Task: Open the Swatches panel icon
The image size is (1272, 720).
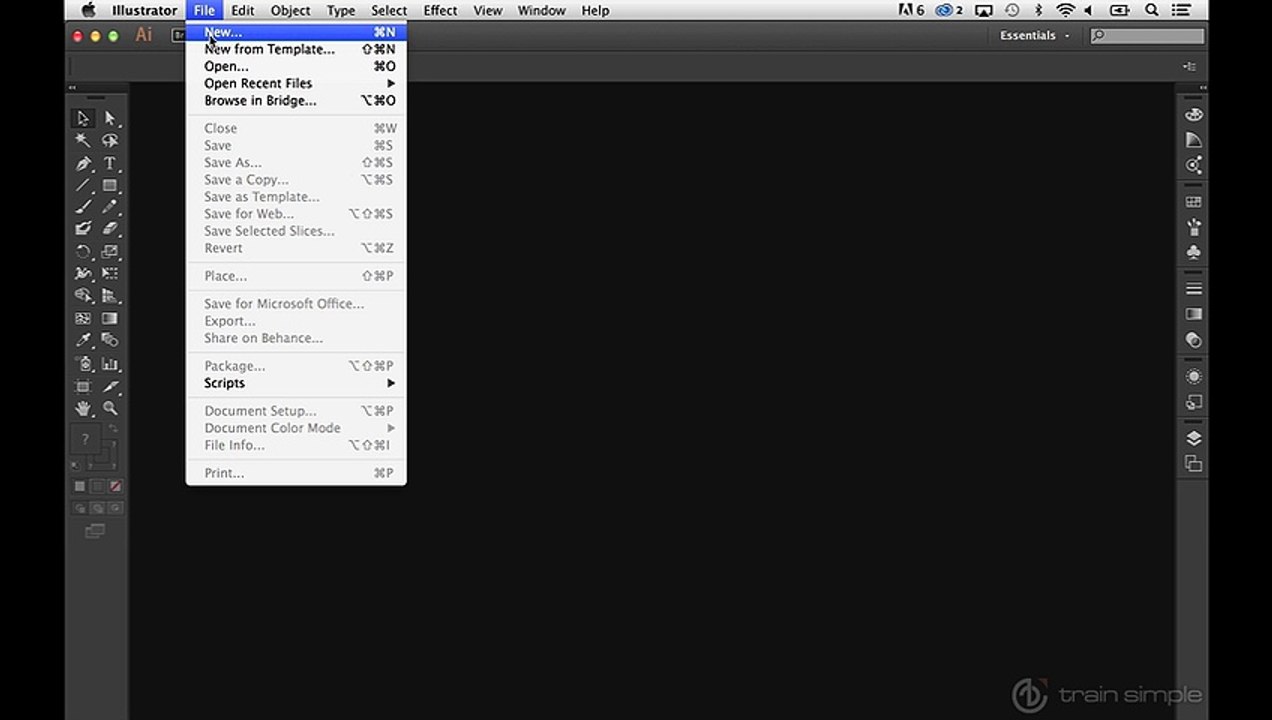Action: pyautogui.click(x=1193, y=202)
